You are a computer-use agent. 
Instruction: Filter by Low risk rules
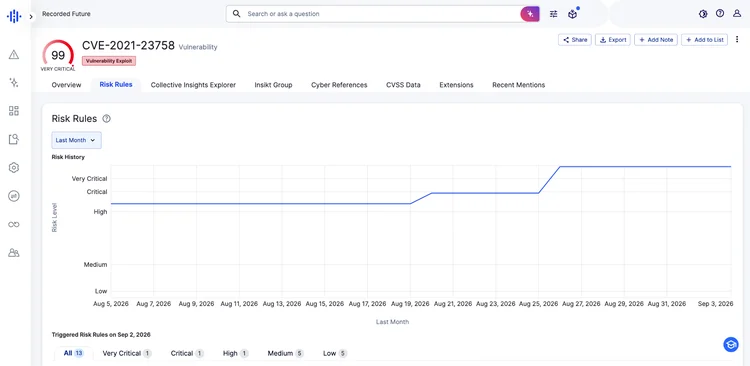point(335,354)
